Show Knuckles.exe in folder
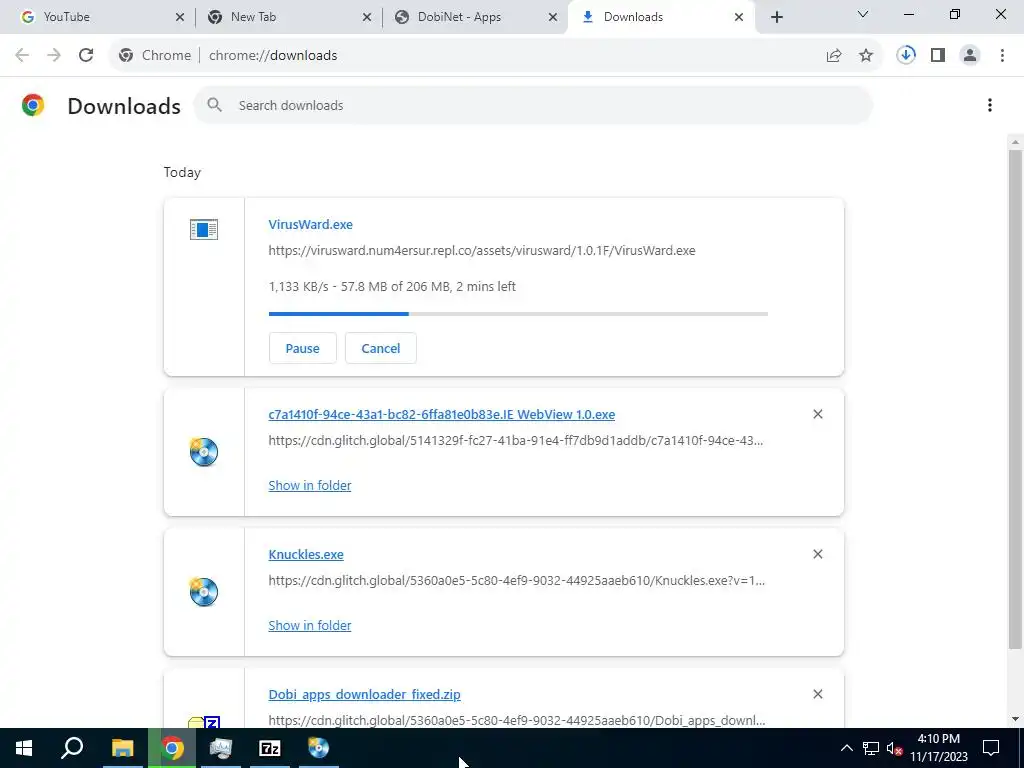1024x768 pixels. [x=310, y=625]
